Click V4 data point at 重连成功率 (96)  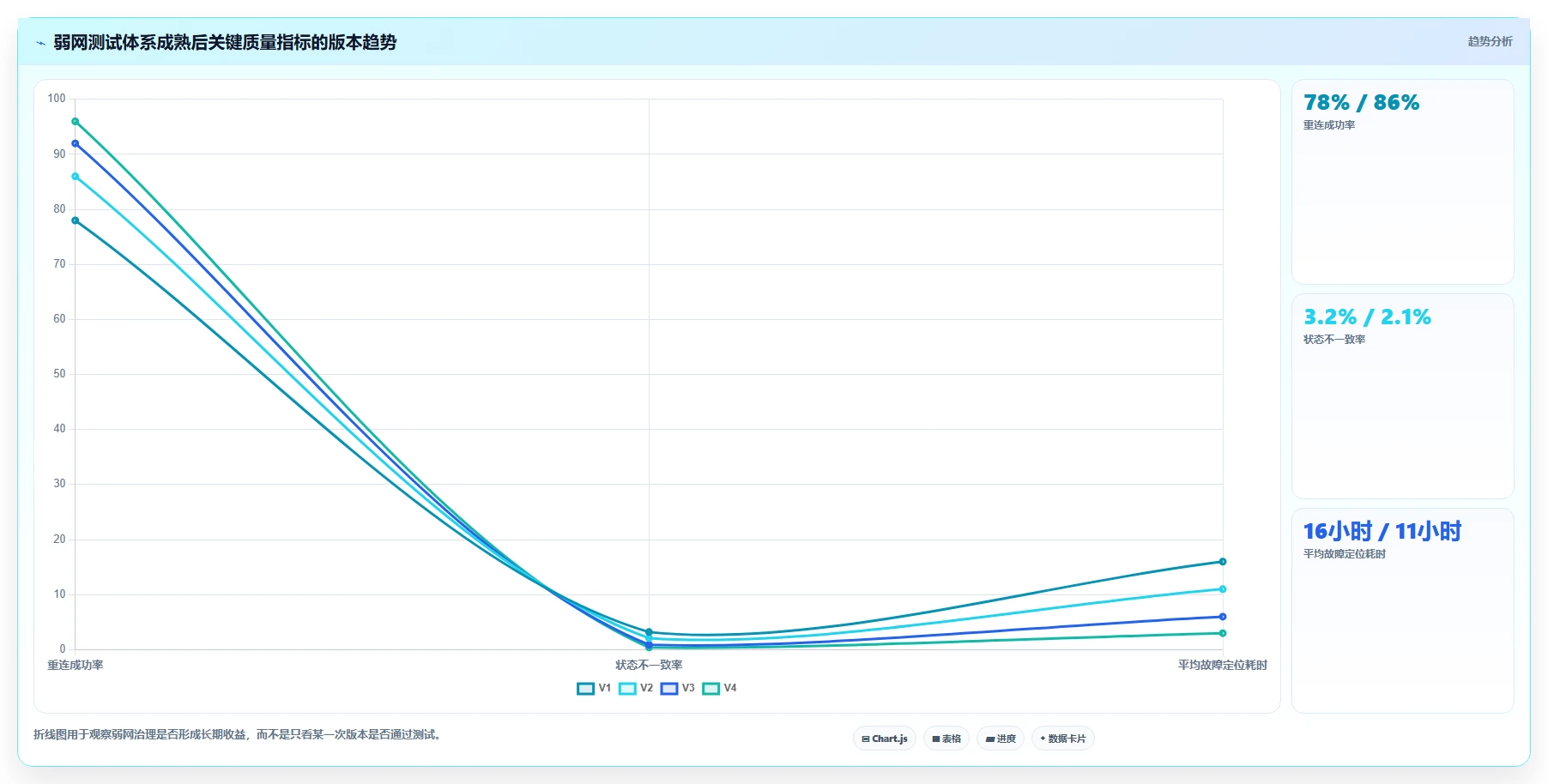(x=76, y=122)
